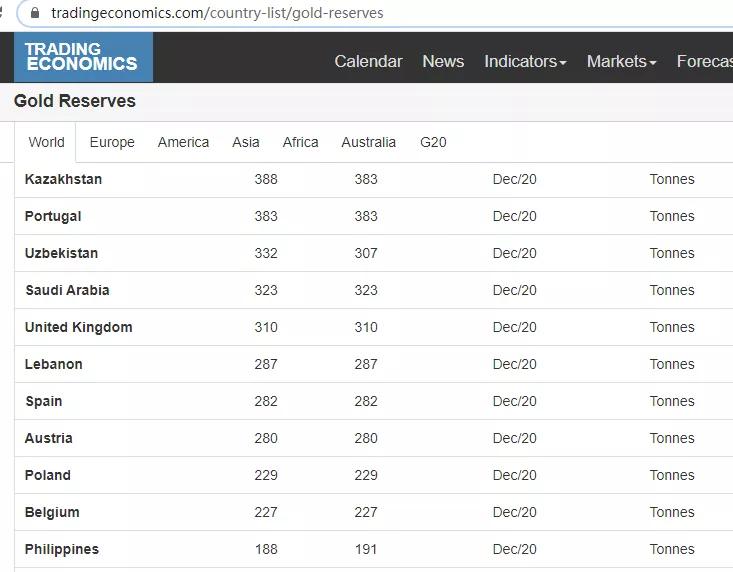Open the Portugal country link
This screenshot has width=733, height=572.
53,216
